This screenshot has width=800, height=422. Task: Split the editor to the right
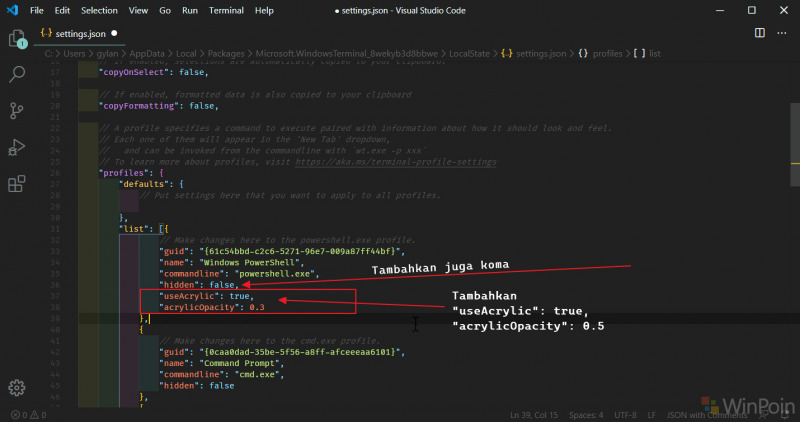click(760, 33)
